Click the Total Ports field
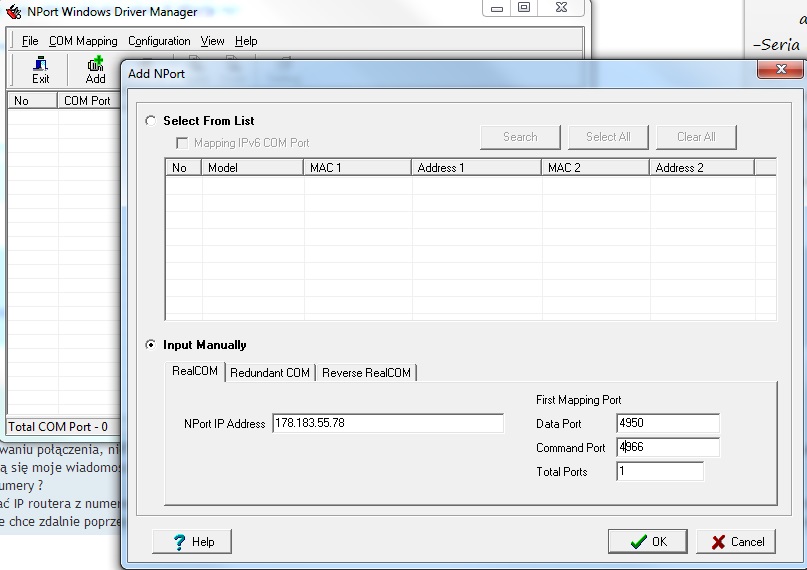 tap(660, 471)
